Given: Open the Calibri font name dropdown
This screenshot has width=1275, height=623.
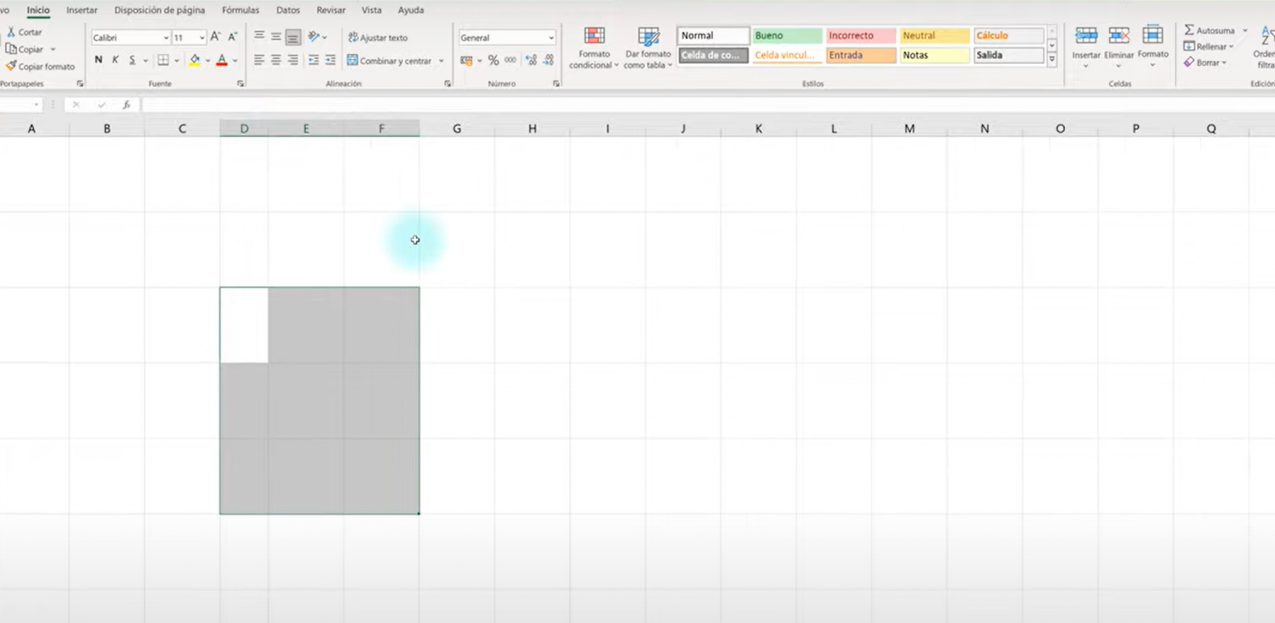Looking at the screenshot, I should tap(166, 38).
